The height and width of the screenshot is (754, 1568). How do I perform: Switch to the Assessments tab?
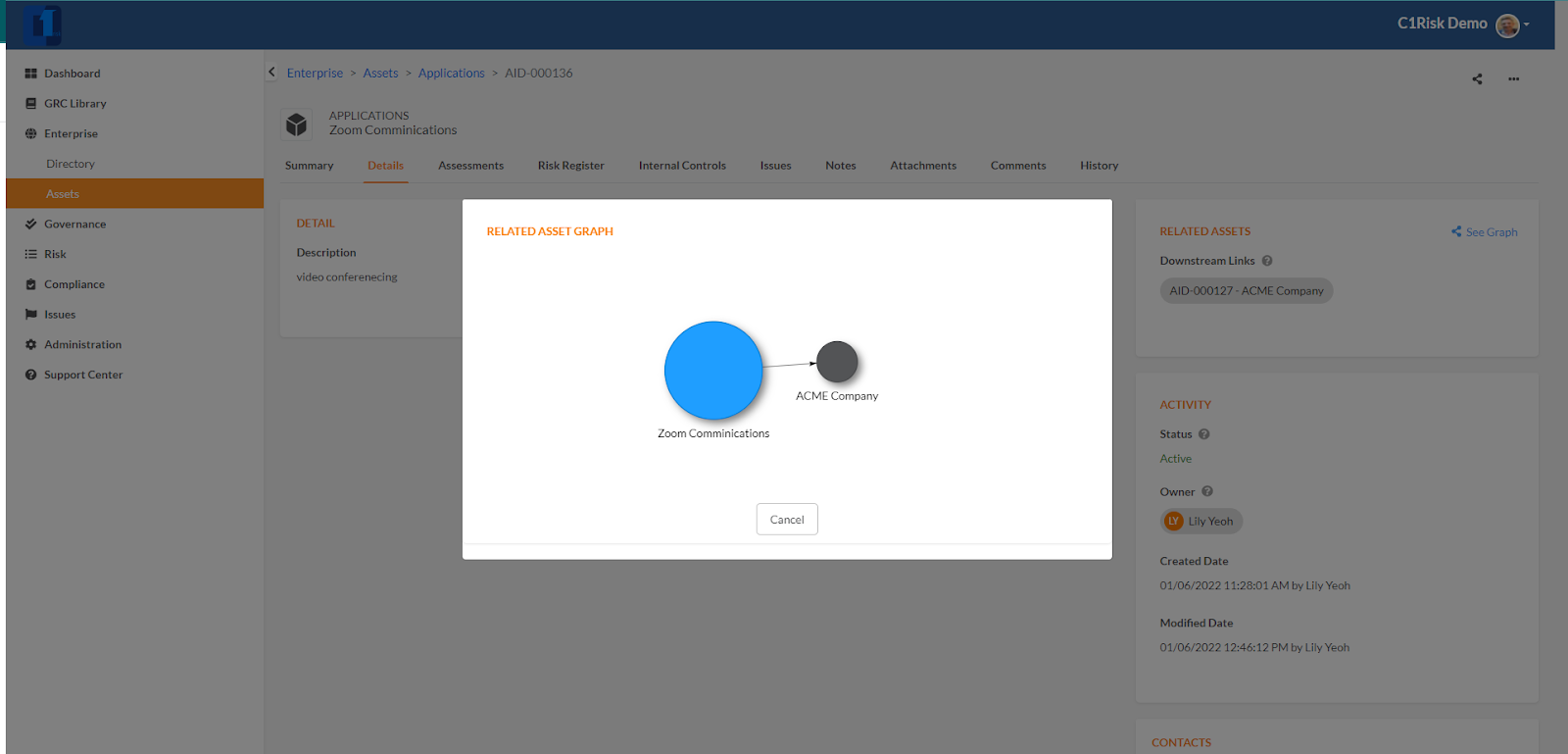coord(471,166)
